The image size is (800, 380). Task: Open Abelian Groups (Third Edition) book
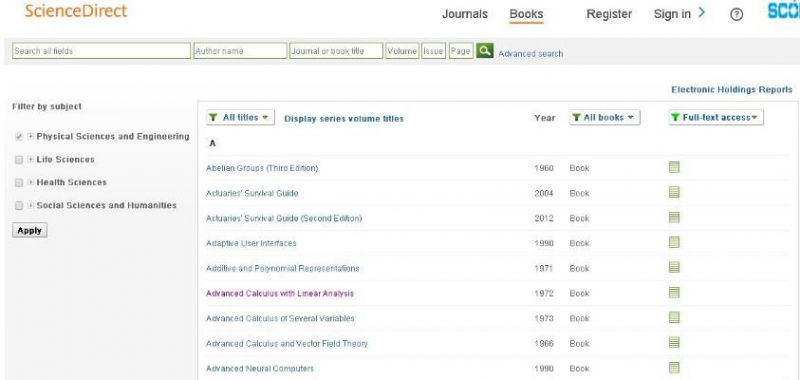pos(262,168)
